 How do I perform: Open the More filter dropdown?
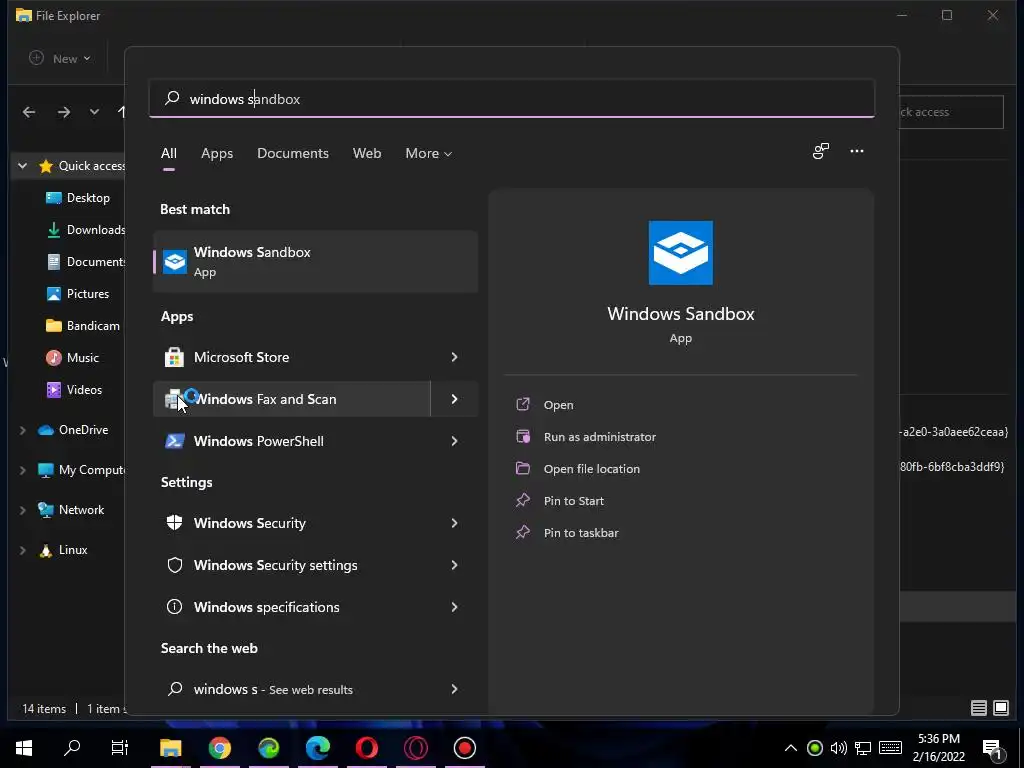coord(428,153)
